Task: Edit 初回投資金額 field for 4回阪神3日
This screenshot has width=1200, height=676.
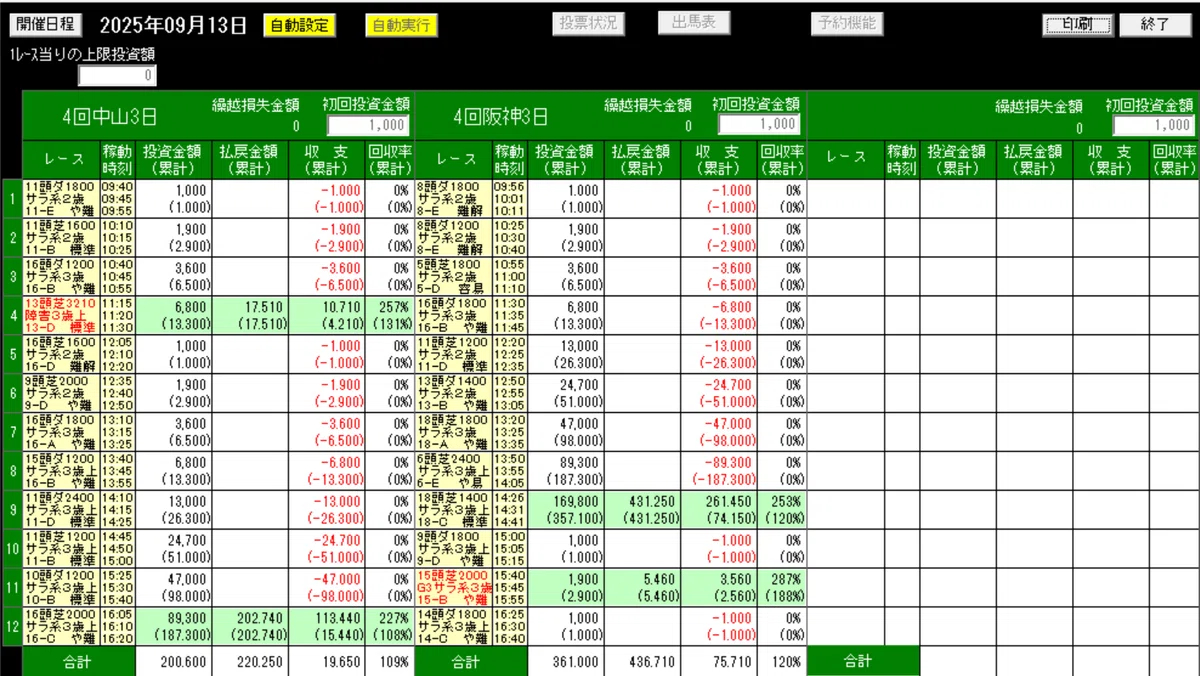Action: [759, 125]
